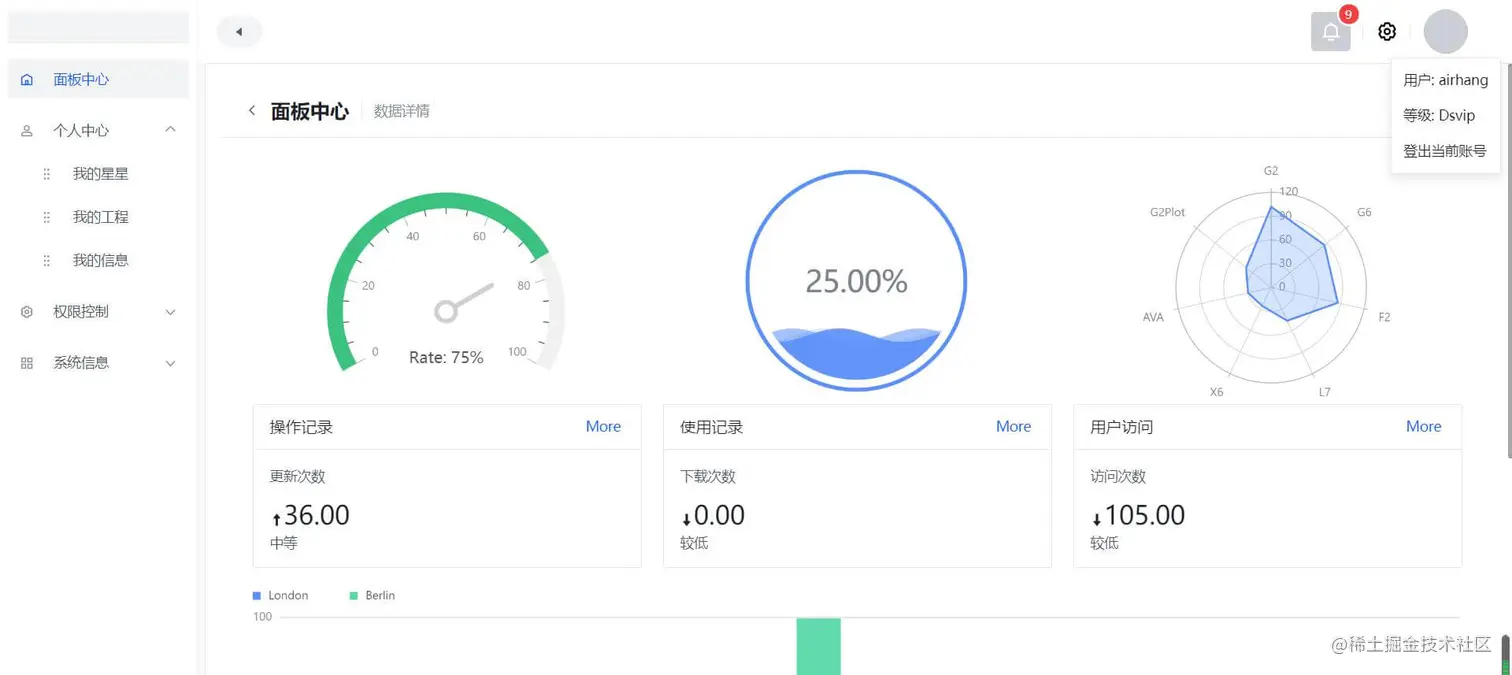Open 我的工程 in the sidebar
Viewport: 1512px width, 675px height.
[x=100, y=217]
